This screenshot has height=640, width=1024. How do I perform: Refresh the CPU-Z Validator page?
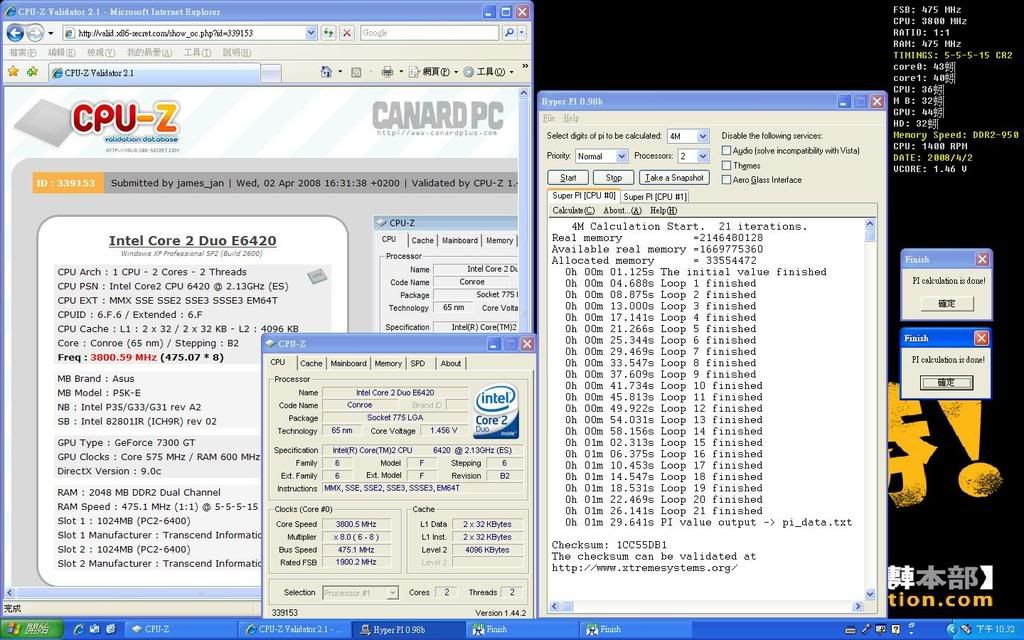328,33
